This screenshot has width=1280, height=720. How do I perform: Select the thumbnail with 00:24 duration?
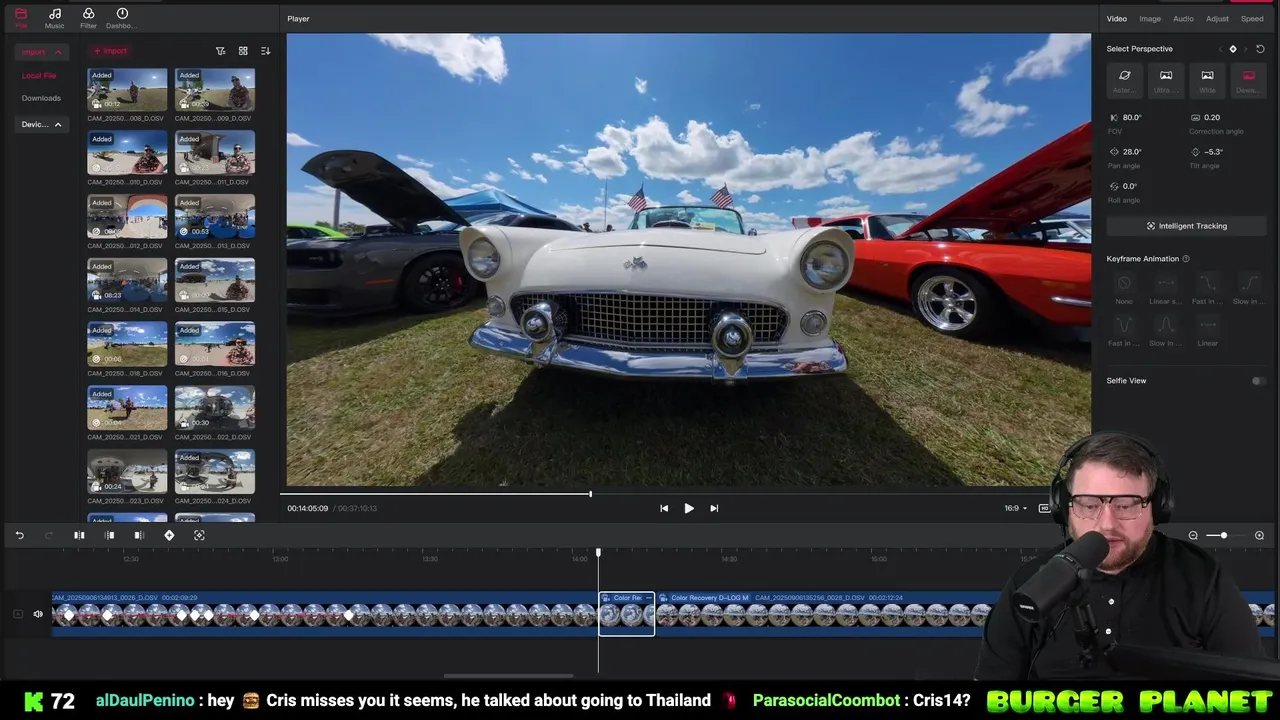pyautogui.click(x=127, y=472)
